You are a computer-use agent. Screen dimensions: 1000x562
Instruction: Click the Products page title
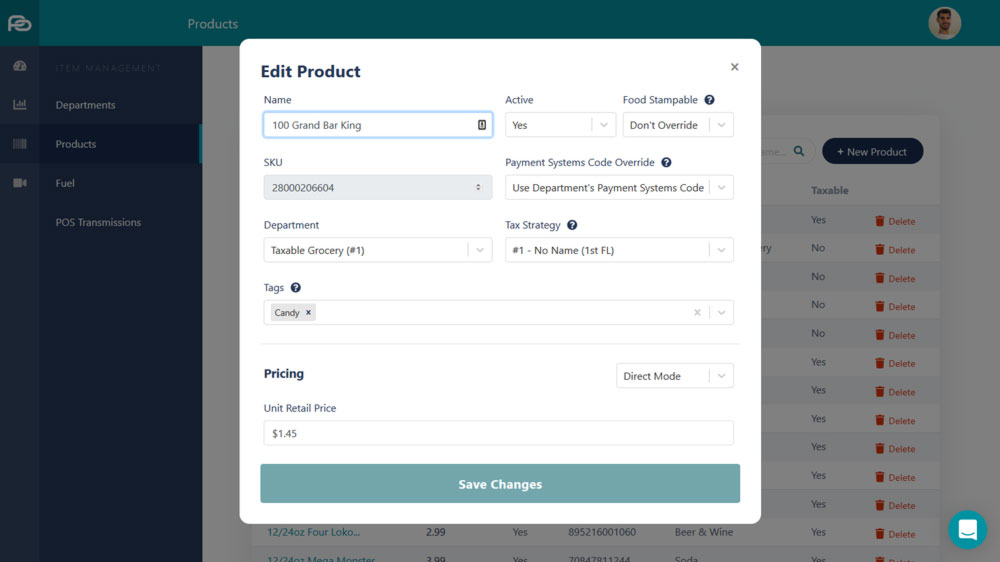(212, 24)
